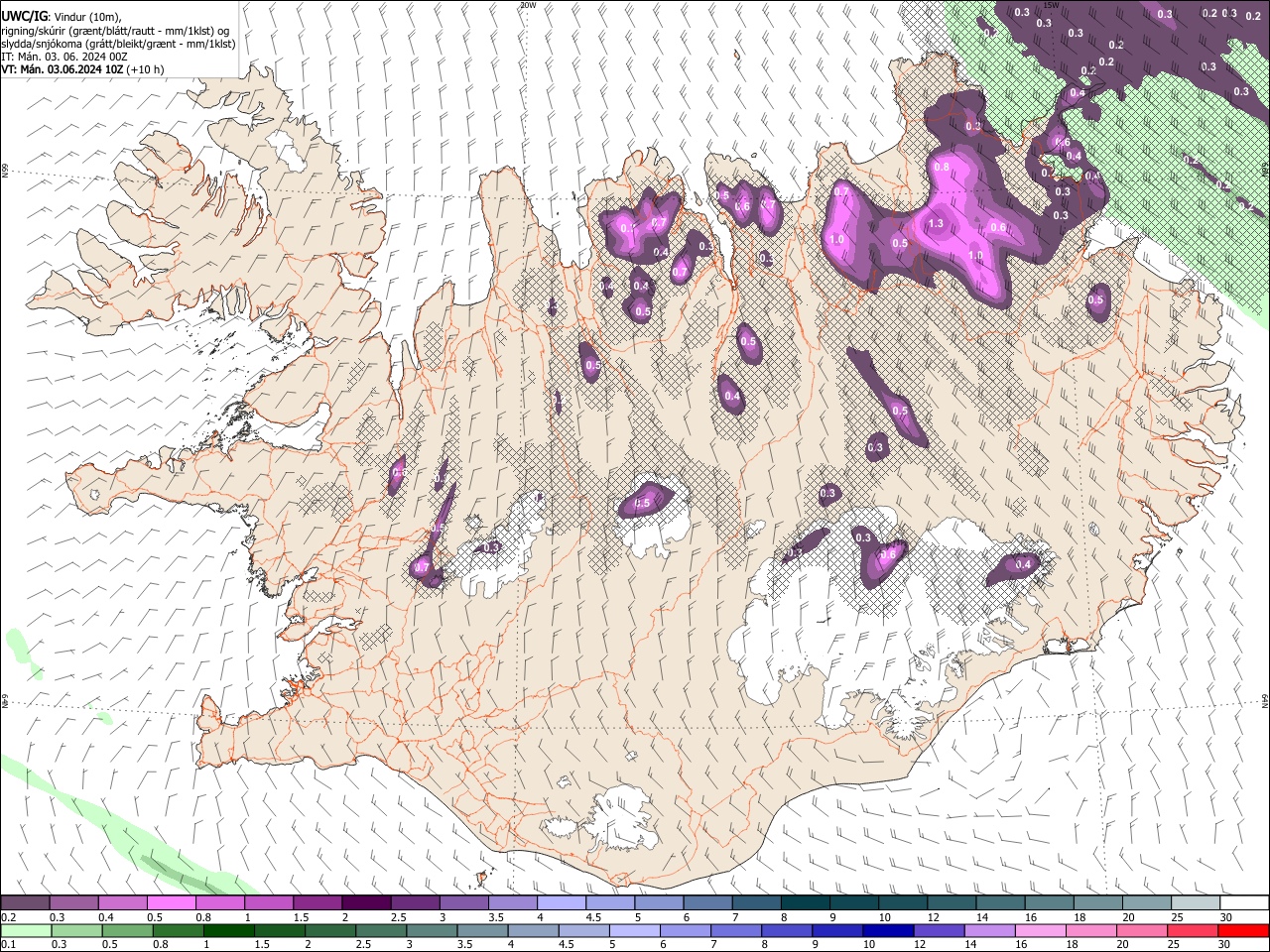This screenshot has height=952, width=1270.
Task: Pick the 4 swatch in the rain legend
Action: (533, 930)
